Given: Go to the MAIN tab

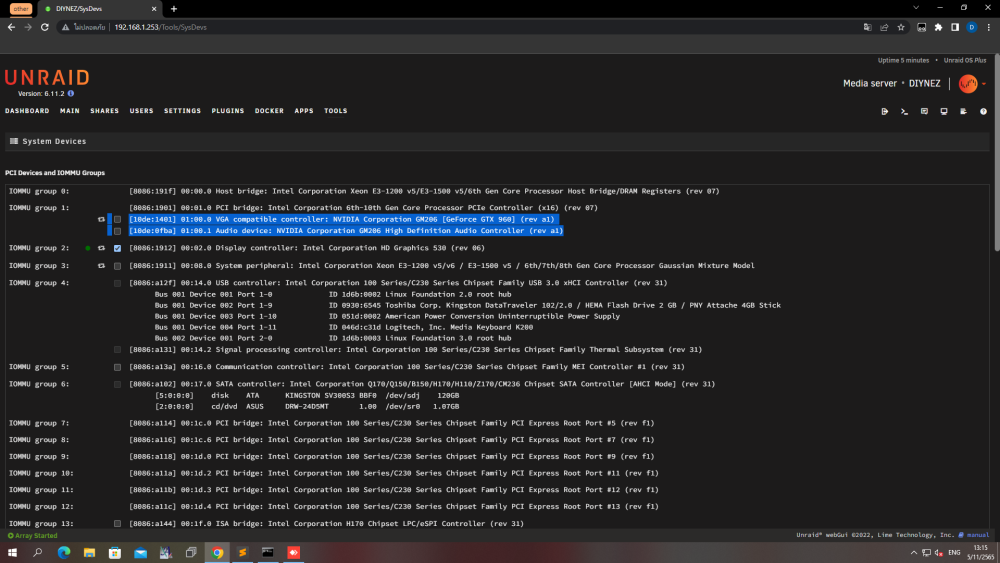Looking at the screenshot, I should click(70, 111).
